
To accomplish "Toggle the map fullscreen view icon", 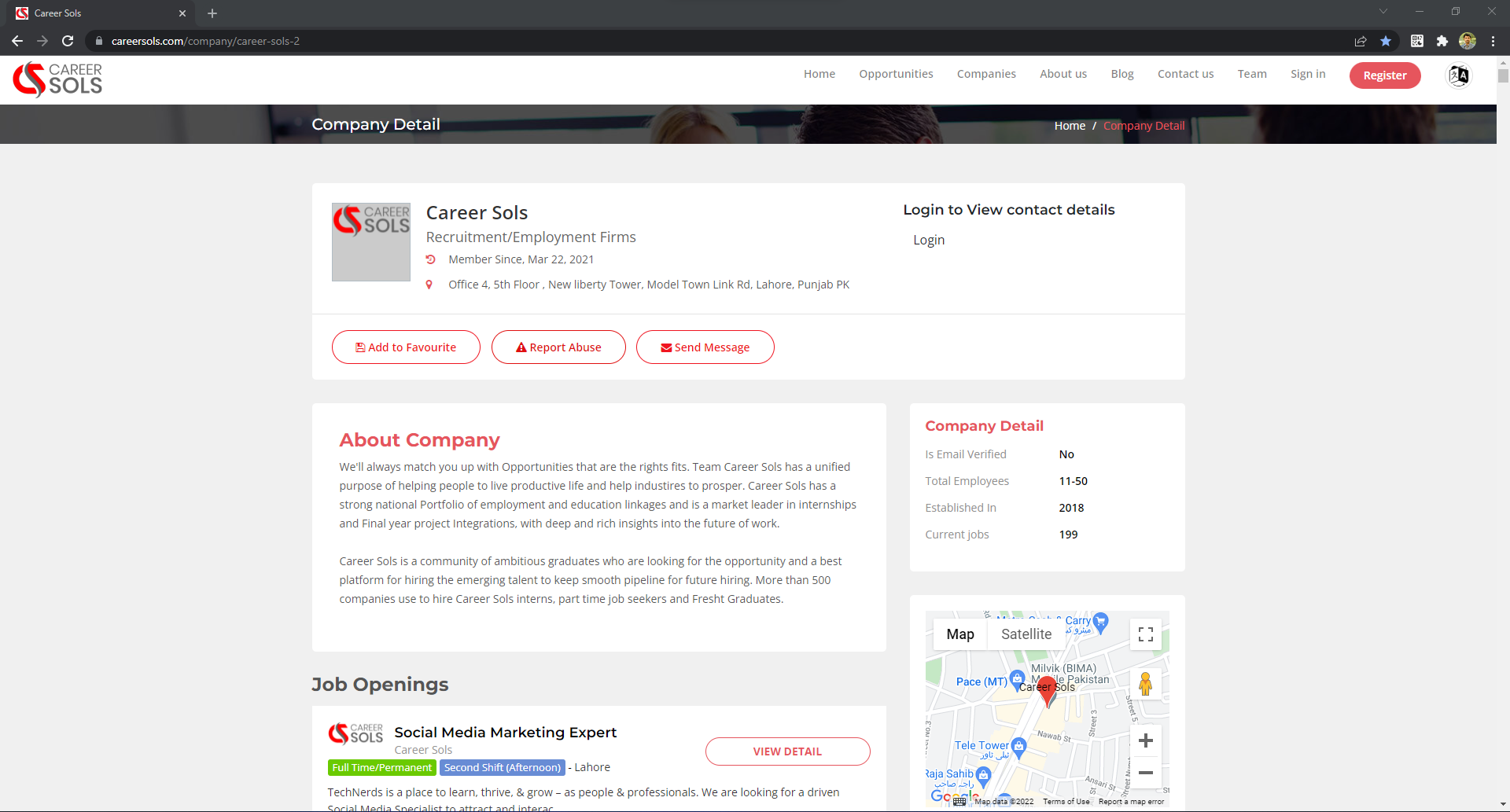I will [1145, 634].
